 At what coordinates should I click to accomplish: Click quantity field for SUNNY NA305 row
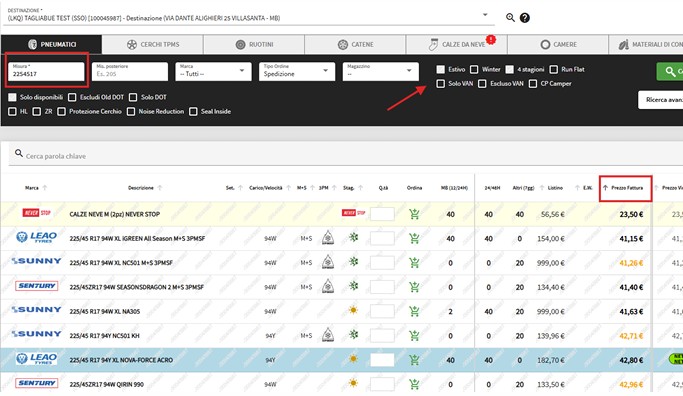tap(382, 311)
